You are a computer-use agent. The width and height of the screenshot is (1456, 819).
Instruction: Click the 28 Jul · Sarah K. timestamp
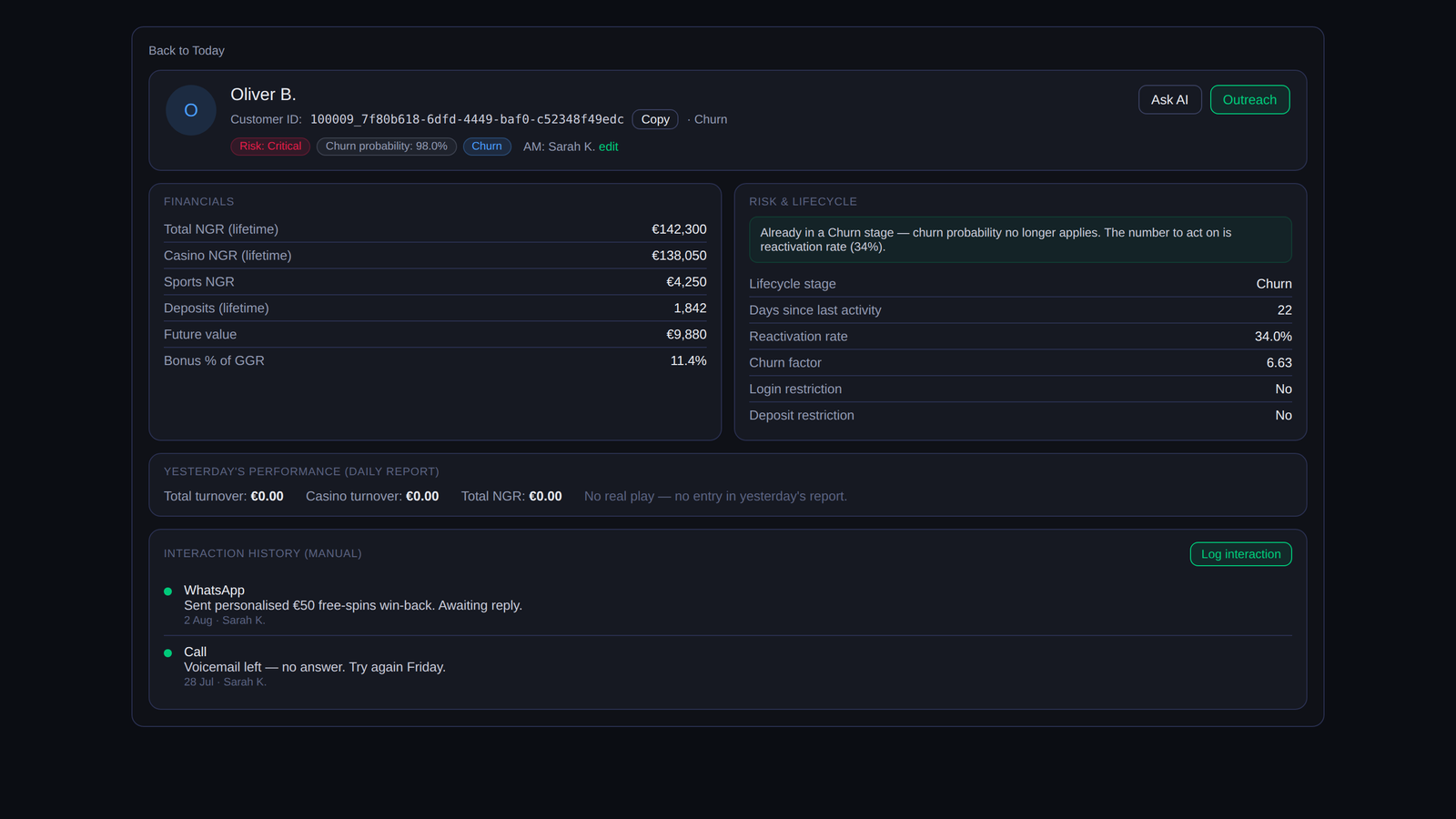click(x=225, y=682)
